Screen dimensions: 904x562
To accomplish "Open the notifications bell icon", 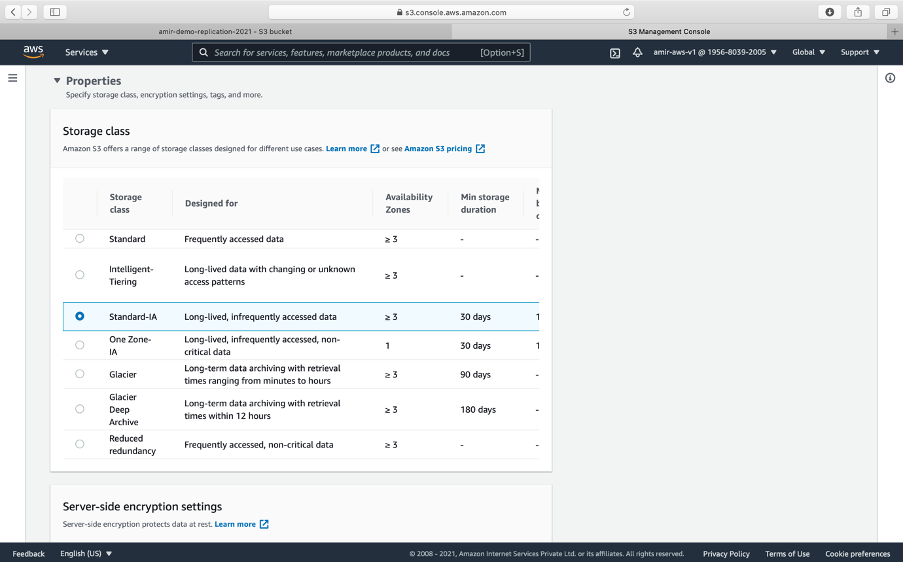I will pyautogui.click(x=638, y=52).
